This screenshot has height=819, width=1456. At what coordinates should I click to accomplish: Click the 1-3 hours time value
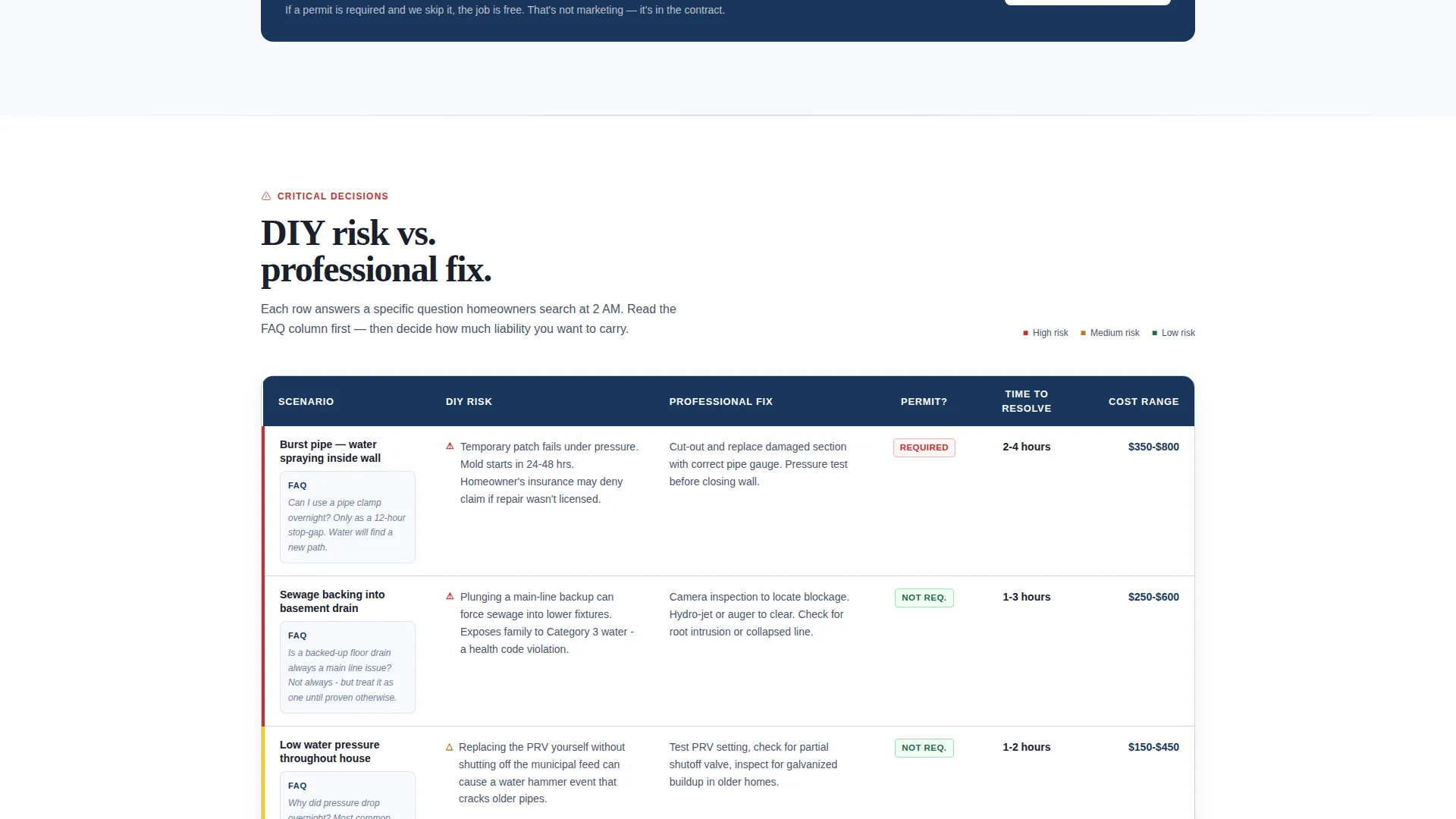click(x=1026, y=597)
